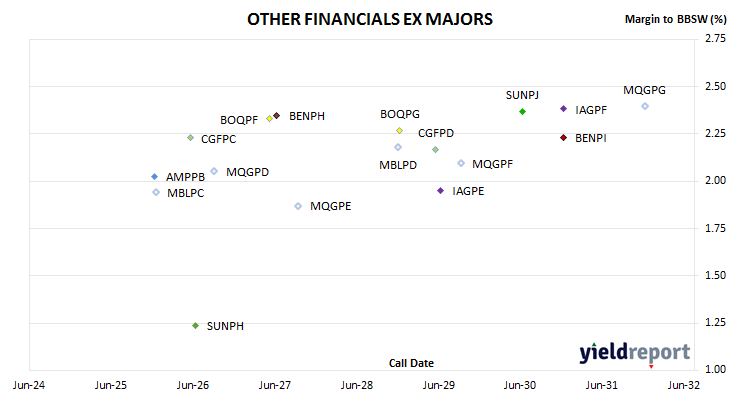Screen dimensions: 730x399
Task: Click the CGFPC diamond marker
Action: tap(190, 137)
